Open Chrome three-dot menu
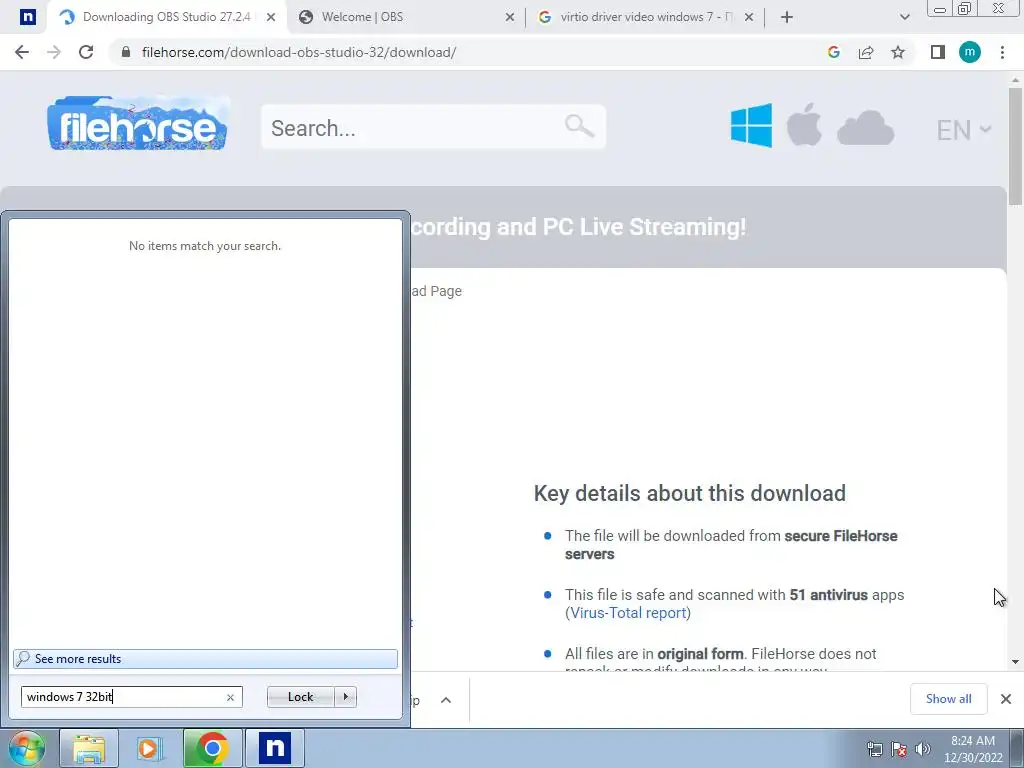Image resolution: width=1024 pixels, height=768 pixels. click(x=1002, y=52)
